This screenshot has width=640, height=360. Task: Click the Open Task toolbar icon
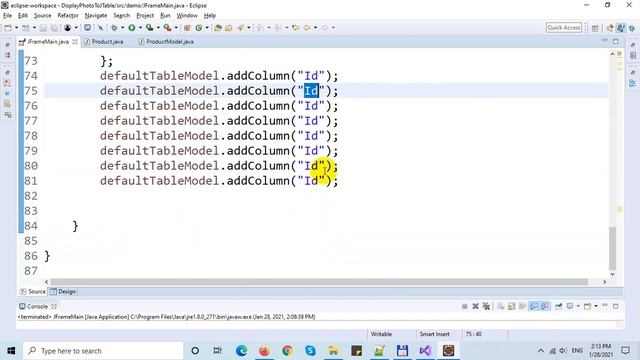229,28
